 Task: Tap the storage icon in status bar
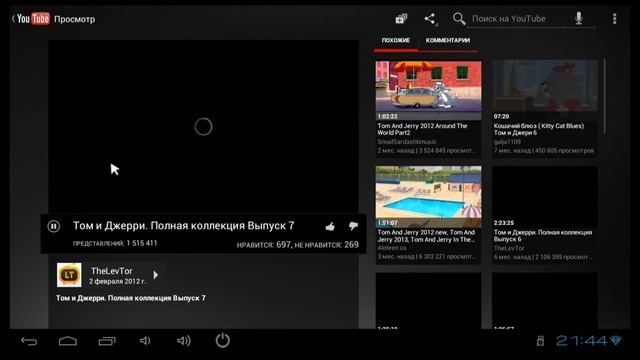pyautogui.click(x=540, y=341)
